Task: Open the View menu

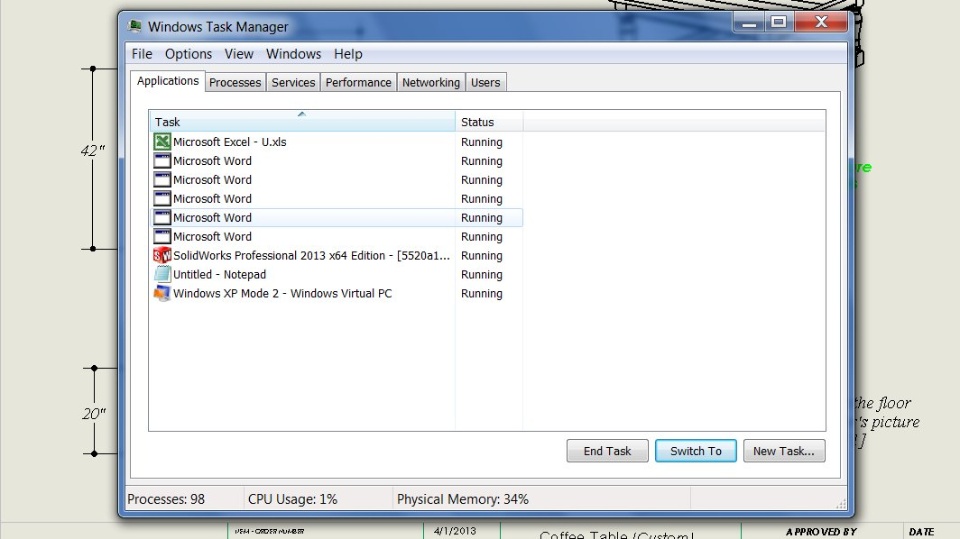Action: pos(239,54)
